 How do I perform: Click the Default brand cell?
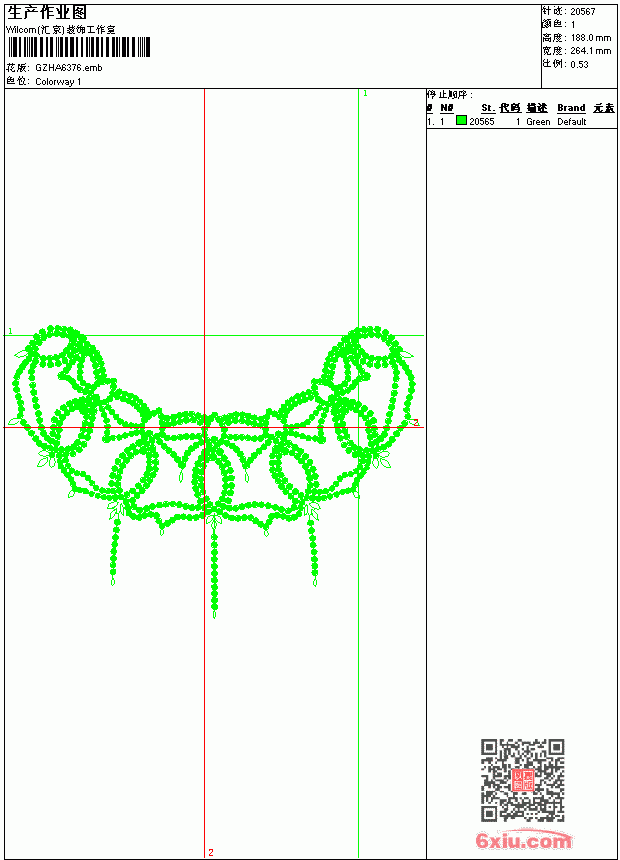click(x=572, y=122)
